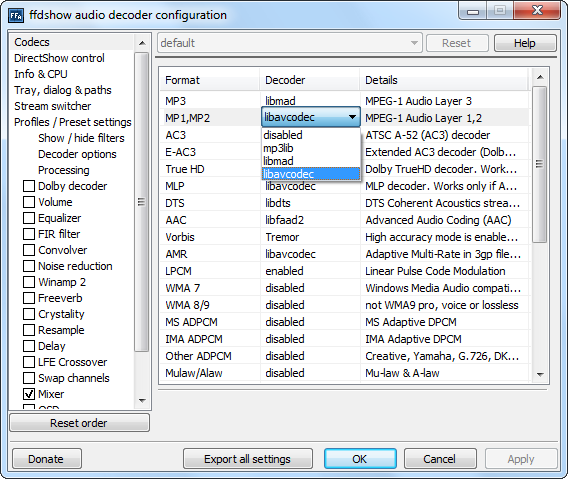Click the Reset button

tap(457, 43)
